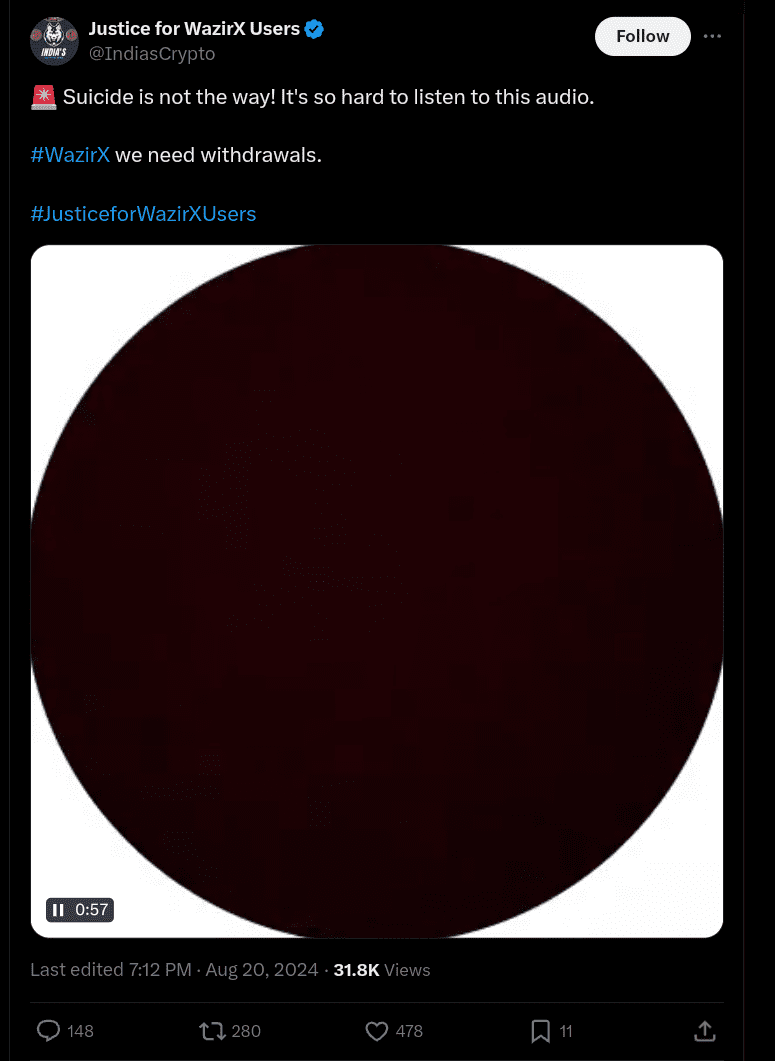Open the 31.8K Views analytics
The height and width of the screenshot is (1061, 775).
[382, 970]
